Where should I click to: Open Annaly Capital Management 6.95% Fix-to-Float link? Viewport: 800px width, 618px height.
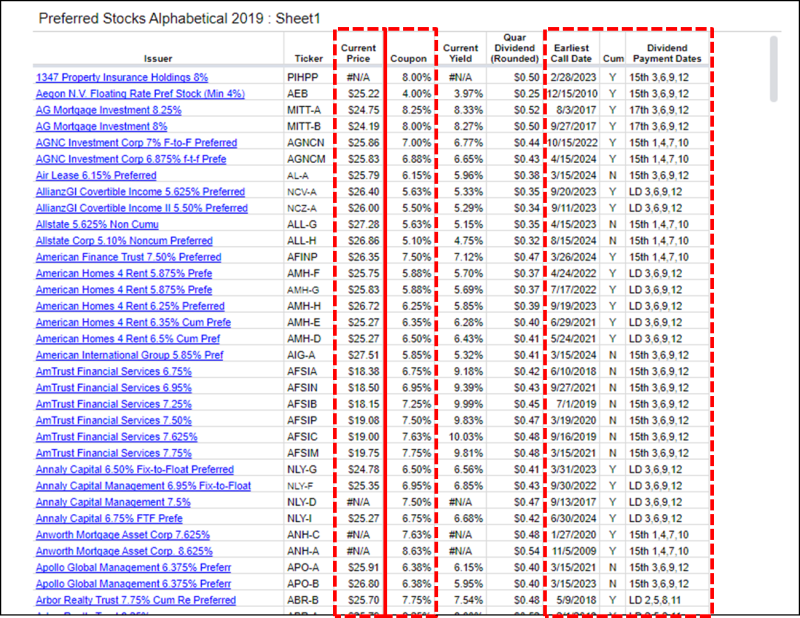click(143, 486)
